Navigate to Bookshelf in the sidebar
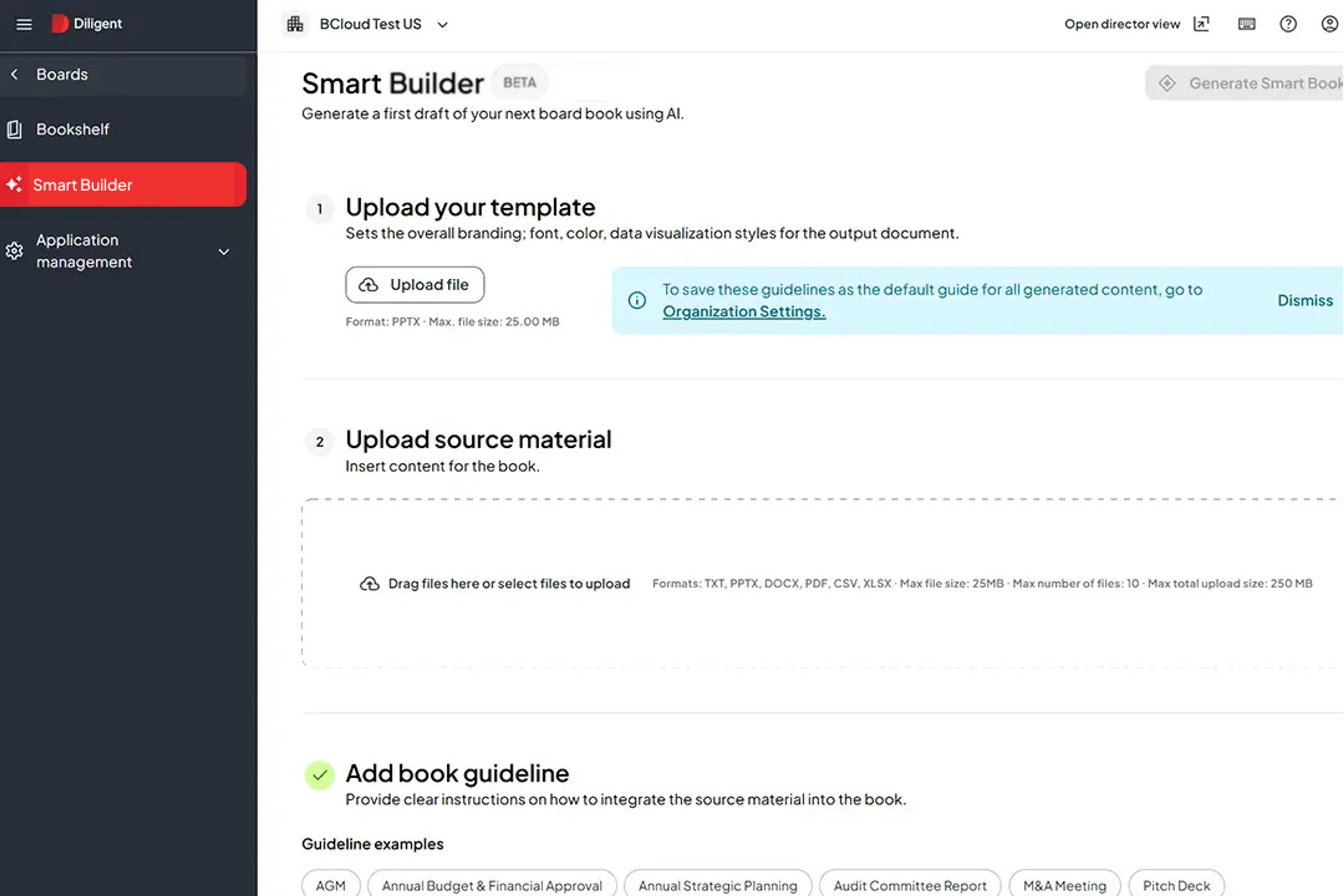1344x896 pixels. coord(73,129)
